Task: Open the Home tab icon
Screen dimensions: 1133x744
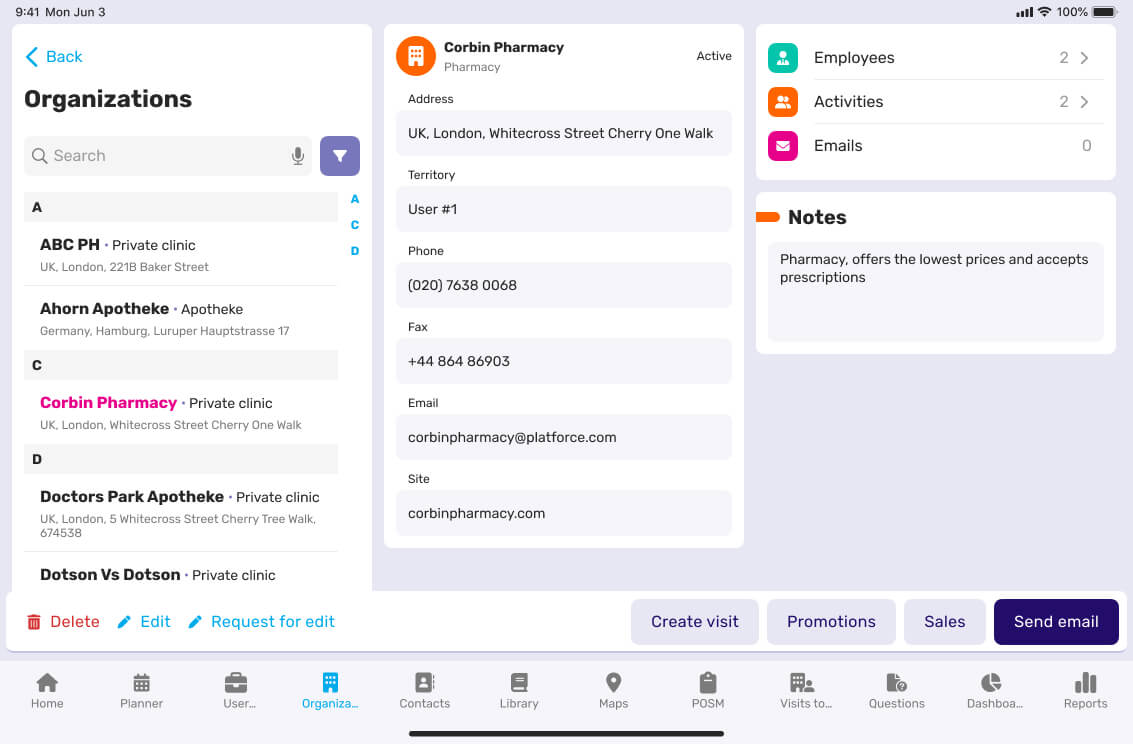Action: [x=47, y=683]
